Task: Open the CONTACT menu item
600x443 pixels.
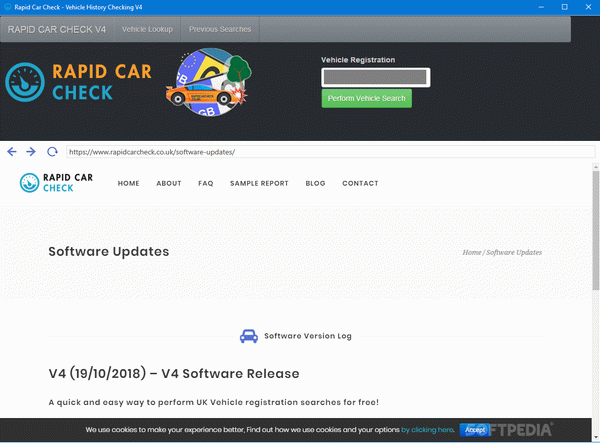Action: pos(360,183)
